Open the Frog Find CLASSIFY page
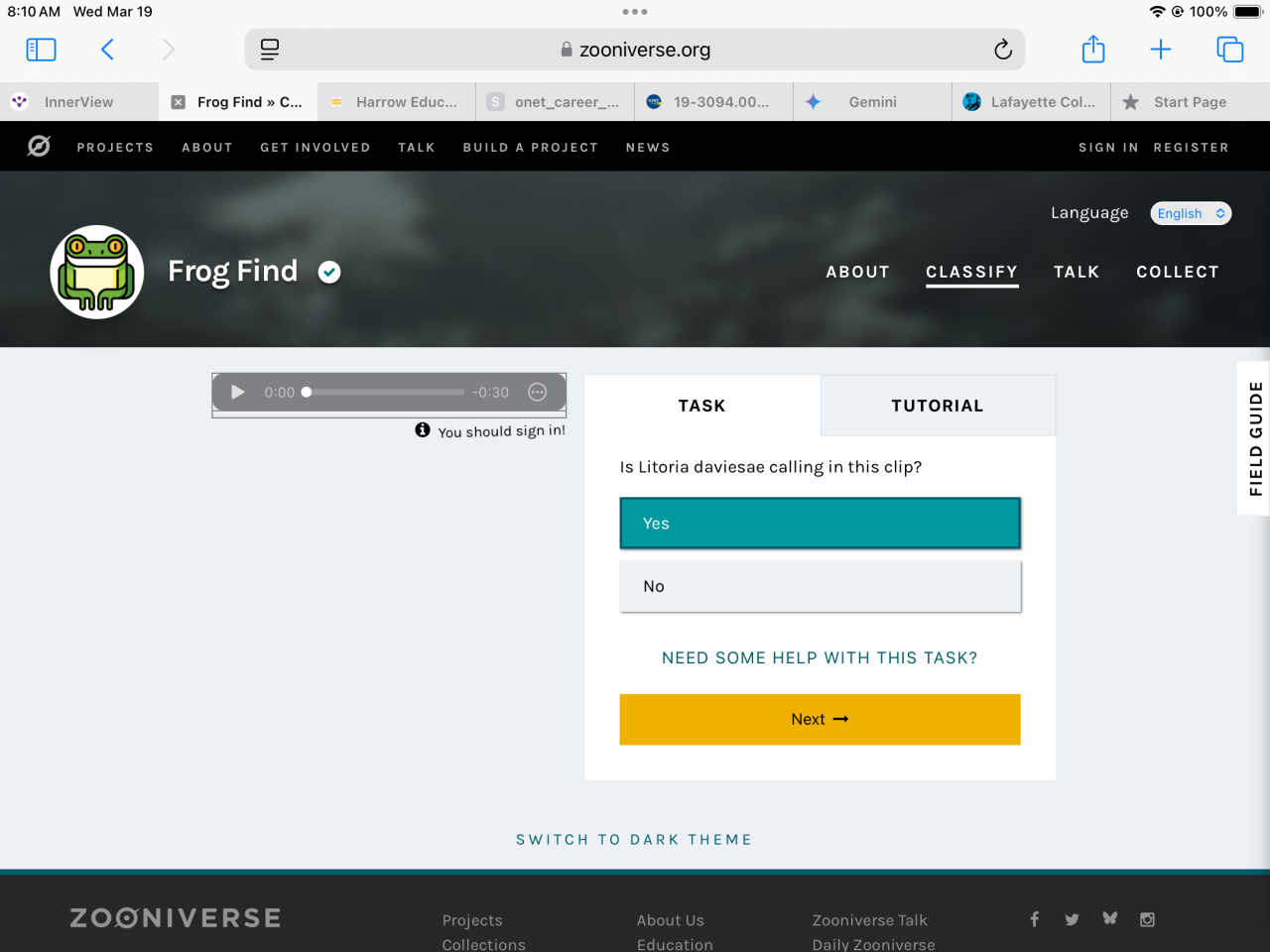 (x=972, y=272)
